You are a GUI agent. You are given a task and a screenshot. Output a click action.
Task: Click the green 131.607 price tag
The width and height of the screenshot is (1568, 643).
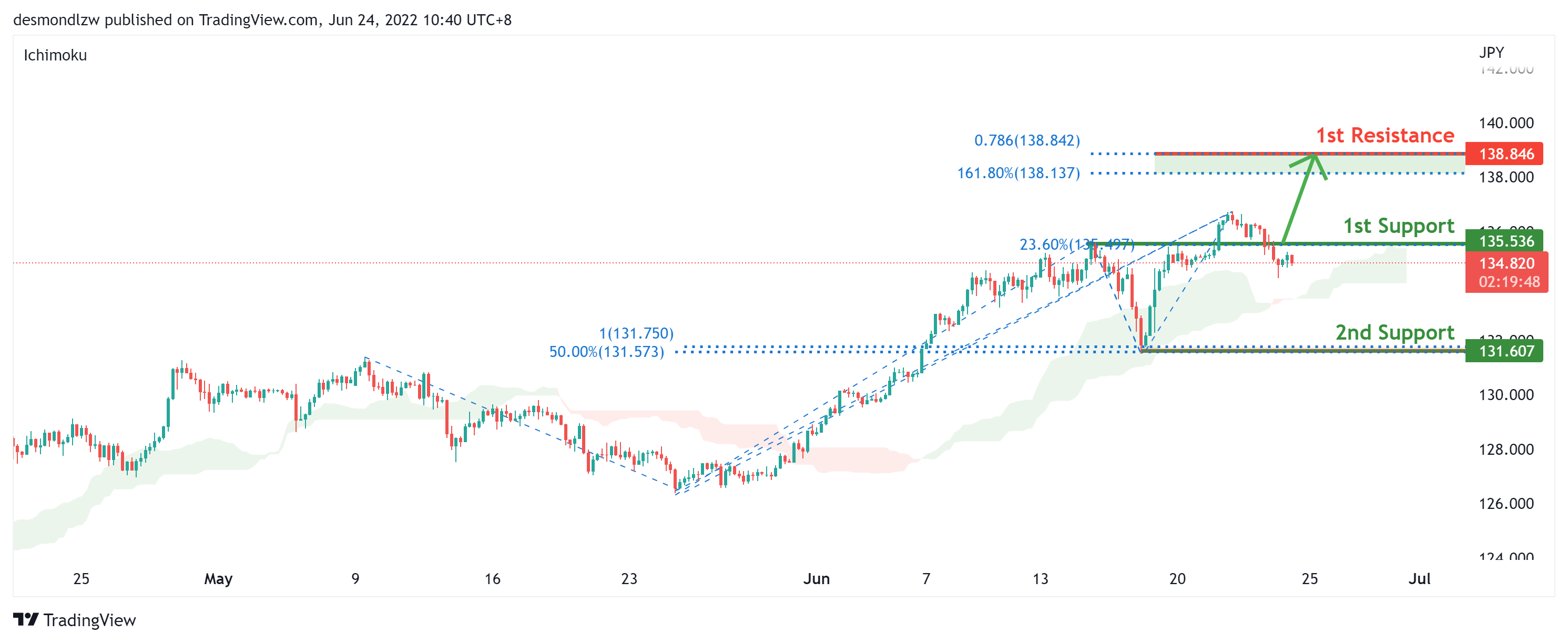click(x=1503, y=351)
